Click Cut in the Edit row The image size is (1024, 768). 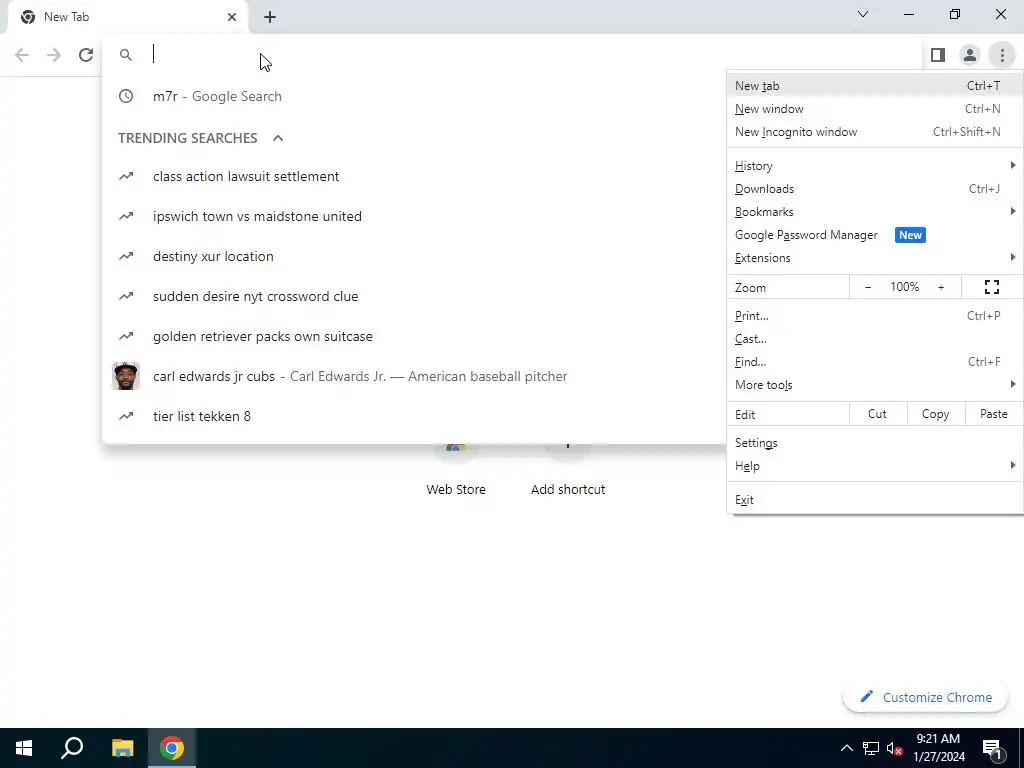coord(878,414)
